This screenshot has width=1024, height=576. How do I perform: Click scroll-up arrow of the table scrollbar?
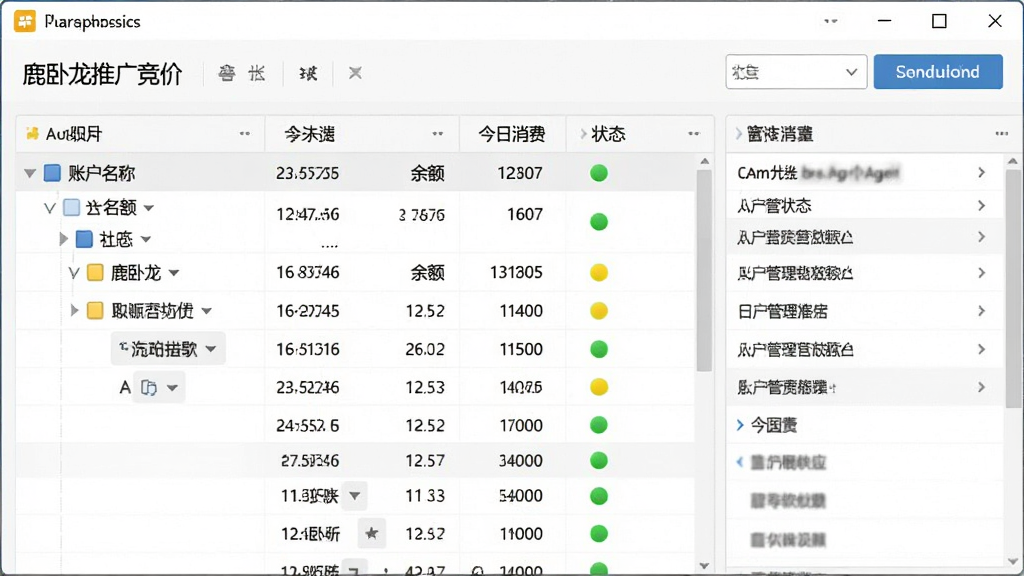click(704, 161)
